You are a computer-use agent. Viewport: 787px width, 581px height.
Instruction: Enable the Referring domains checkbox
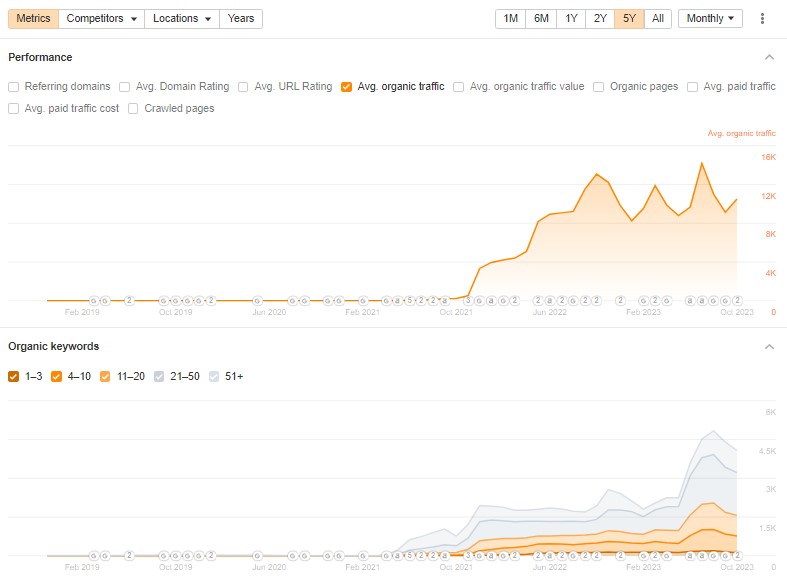(14, 87)
